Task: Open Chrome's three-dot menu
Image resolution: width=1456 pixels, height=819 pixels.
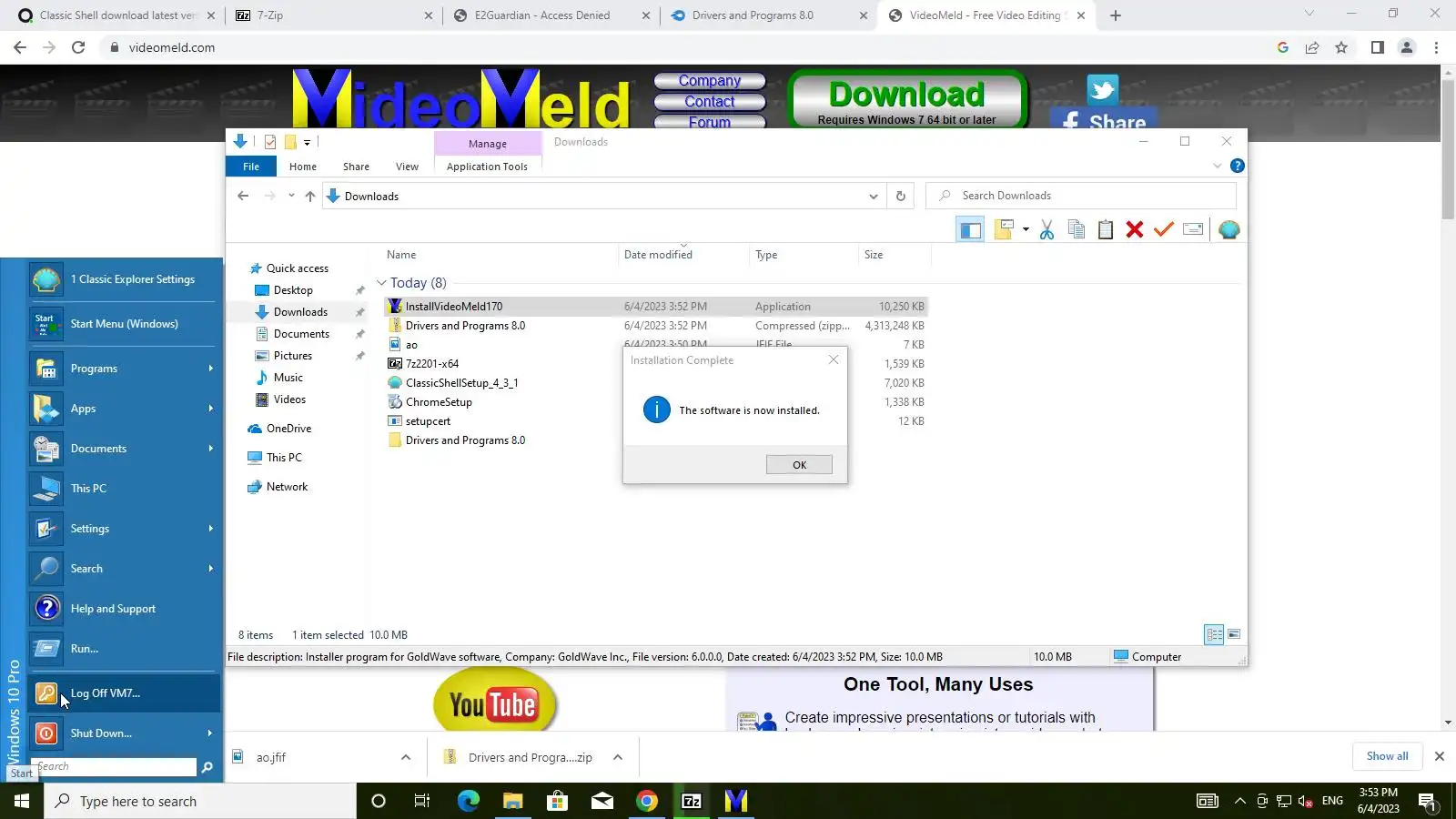Action: 1437,47
